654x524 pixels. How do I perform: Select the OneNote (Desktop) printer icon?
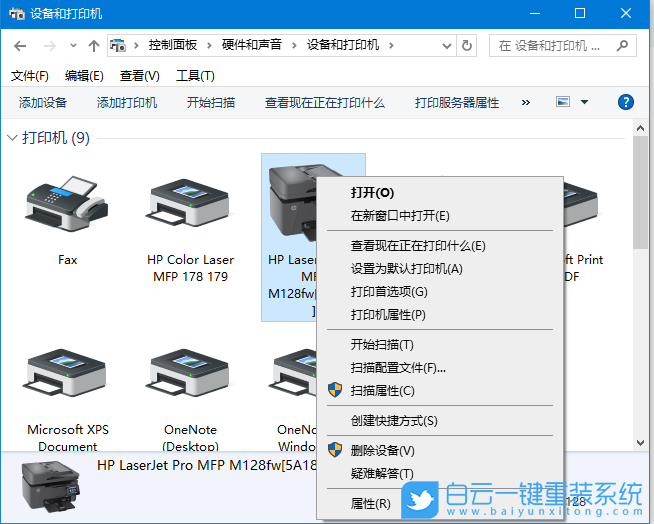187,373
